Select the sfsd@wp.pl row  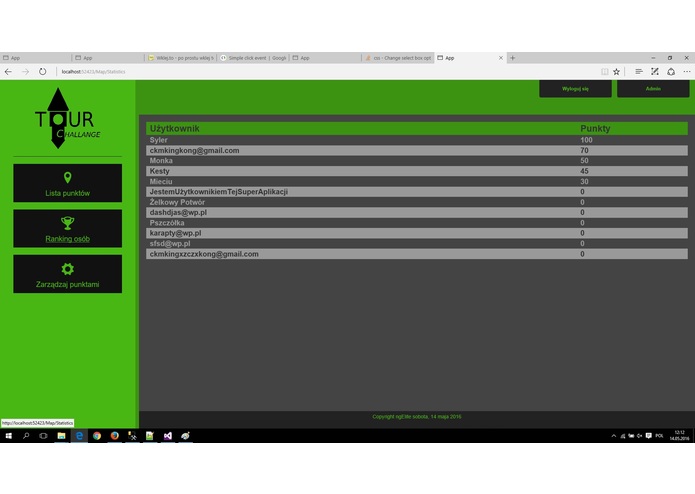(417, 244)
